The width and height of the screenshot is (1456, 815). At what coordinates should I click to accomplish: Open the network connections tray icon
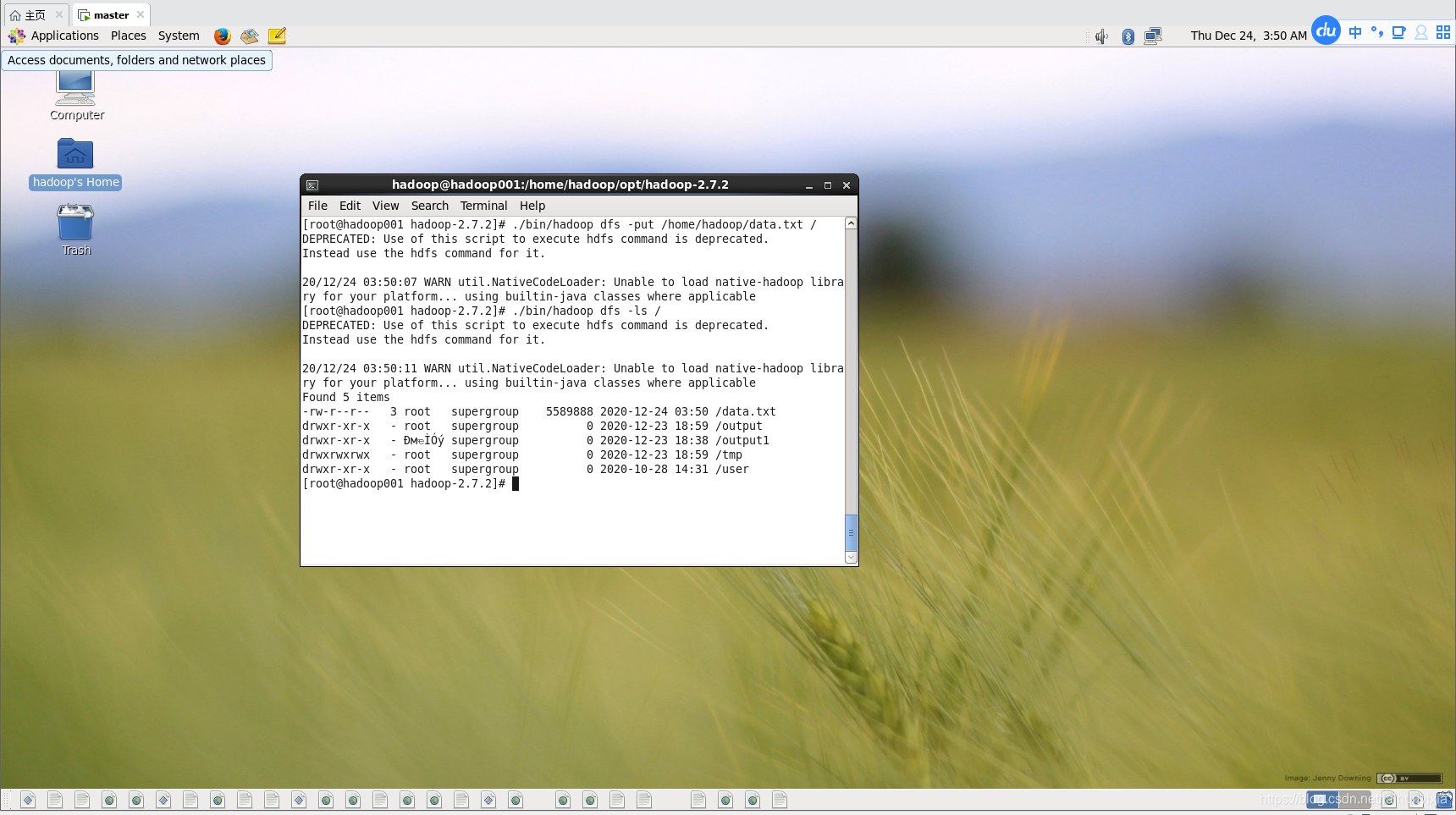(x=1153, y=36)
